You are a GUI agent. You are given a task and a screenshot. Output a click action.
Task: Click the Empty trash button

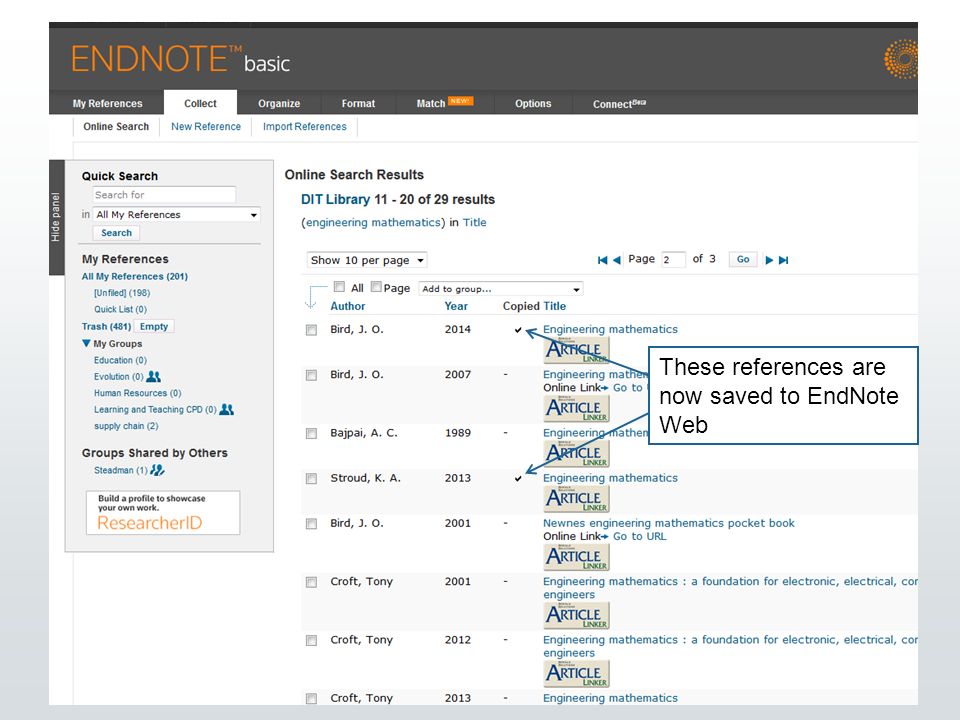pyautogui.click(x=154, y=326)
